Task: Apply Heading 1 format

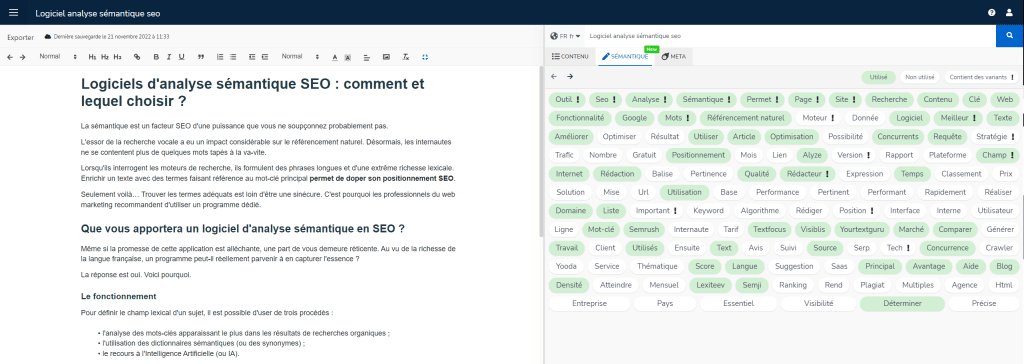Action: coord(92,58)
